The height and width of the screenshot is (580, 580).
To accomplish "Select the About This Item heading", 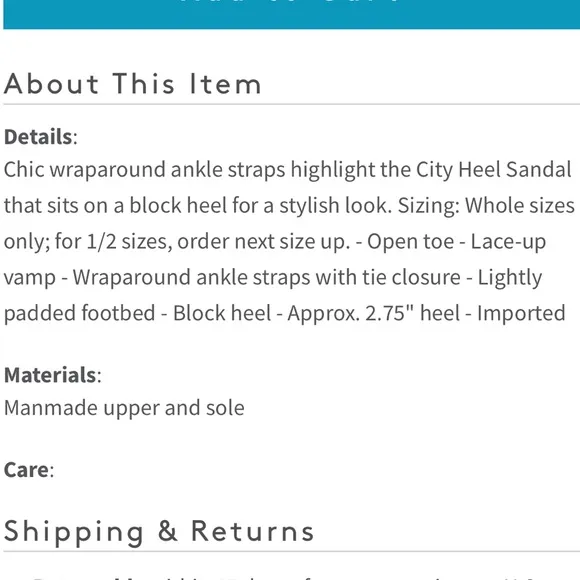I will 132,84.
